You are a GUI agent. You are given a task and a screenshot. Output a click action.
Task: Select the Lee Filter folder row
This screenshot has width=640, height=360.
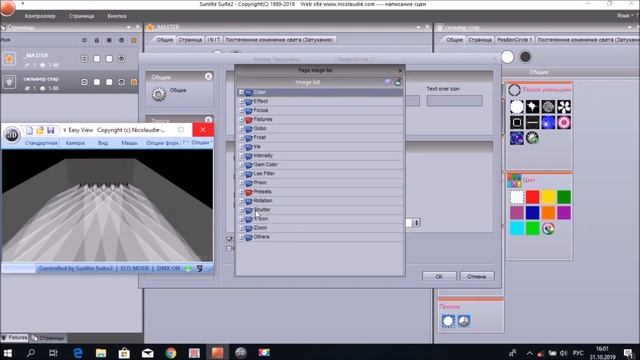point(320,173)
